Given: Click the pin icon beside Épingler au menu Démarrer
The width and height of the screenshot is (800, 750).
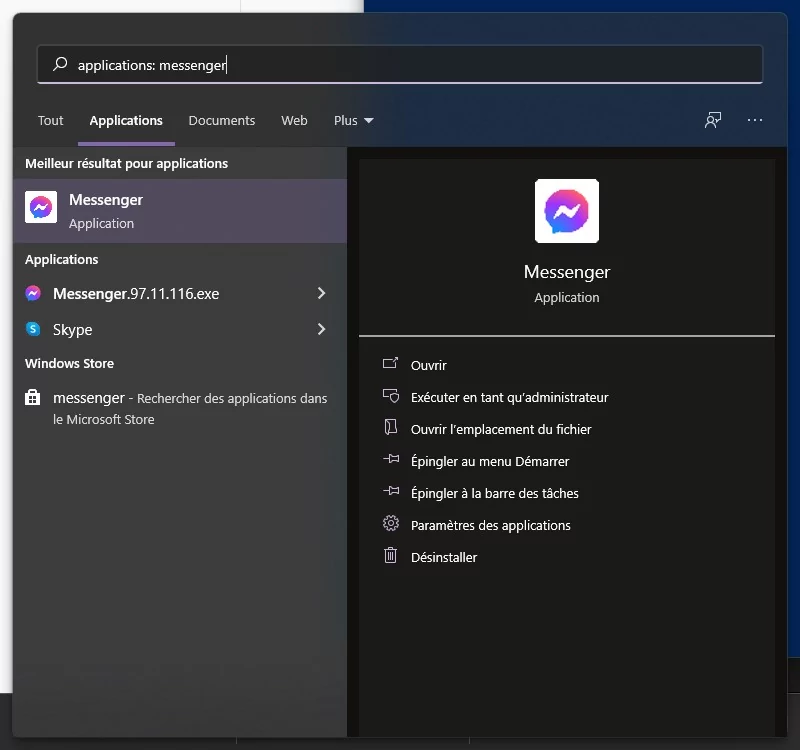Looking at the screenshot, I should [x=391, y=459].
